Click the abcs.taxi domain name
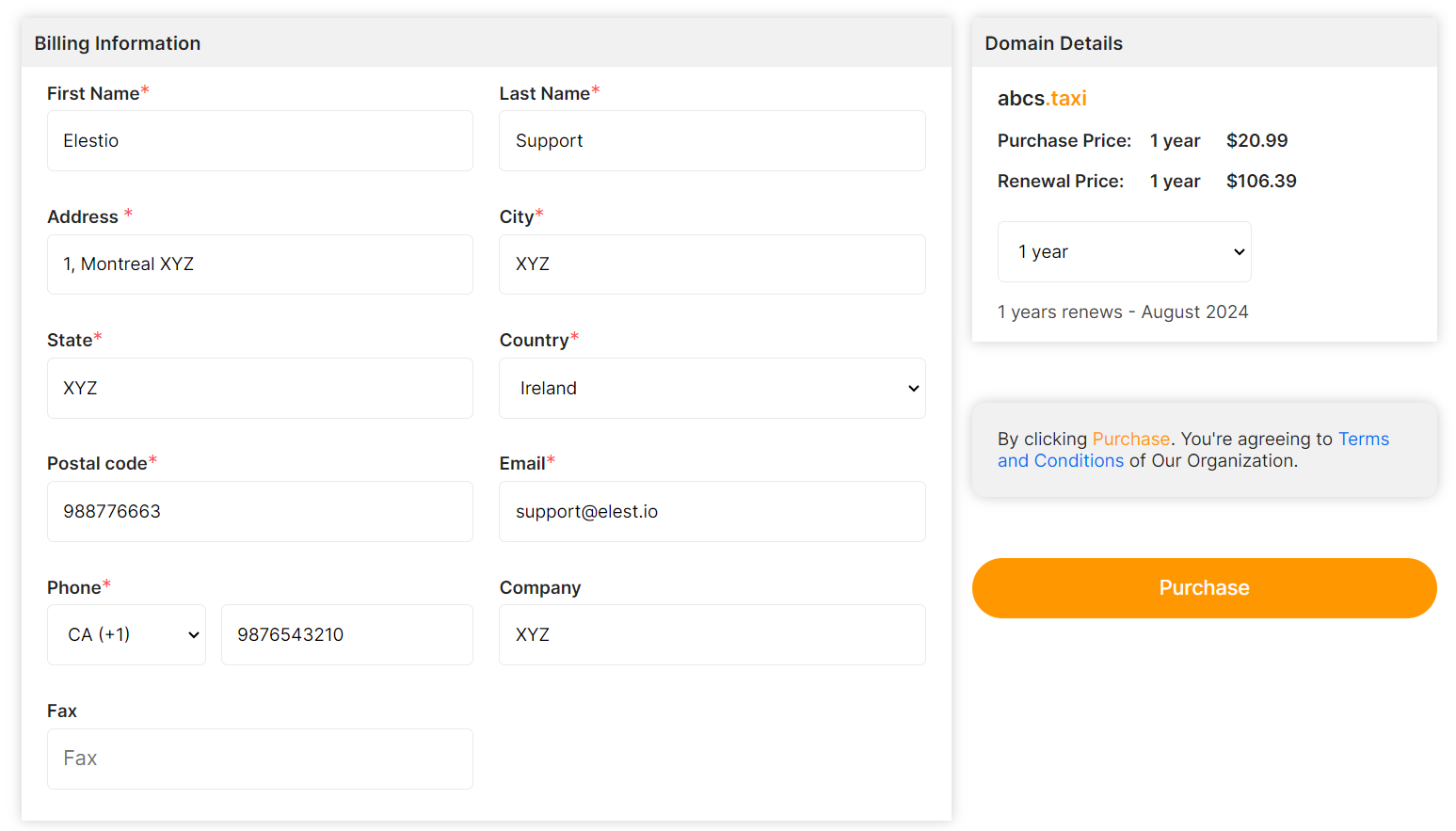This screenshot has width=1456, height=831. point(1042,98)
